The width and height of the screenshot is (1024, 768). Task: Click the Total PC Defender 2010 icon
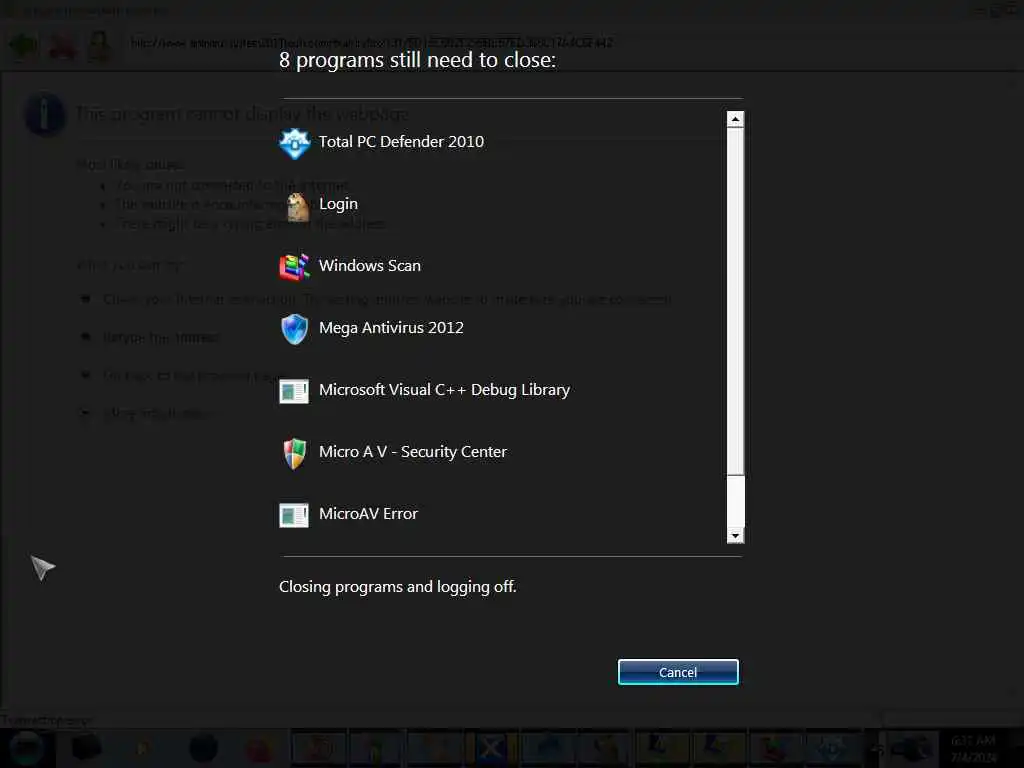click(x=295, y=143)
